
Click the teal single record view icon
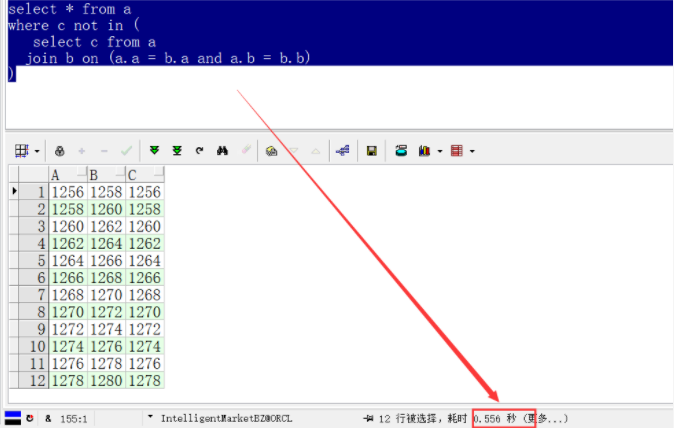(x=401, y=150)
